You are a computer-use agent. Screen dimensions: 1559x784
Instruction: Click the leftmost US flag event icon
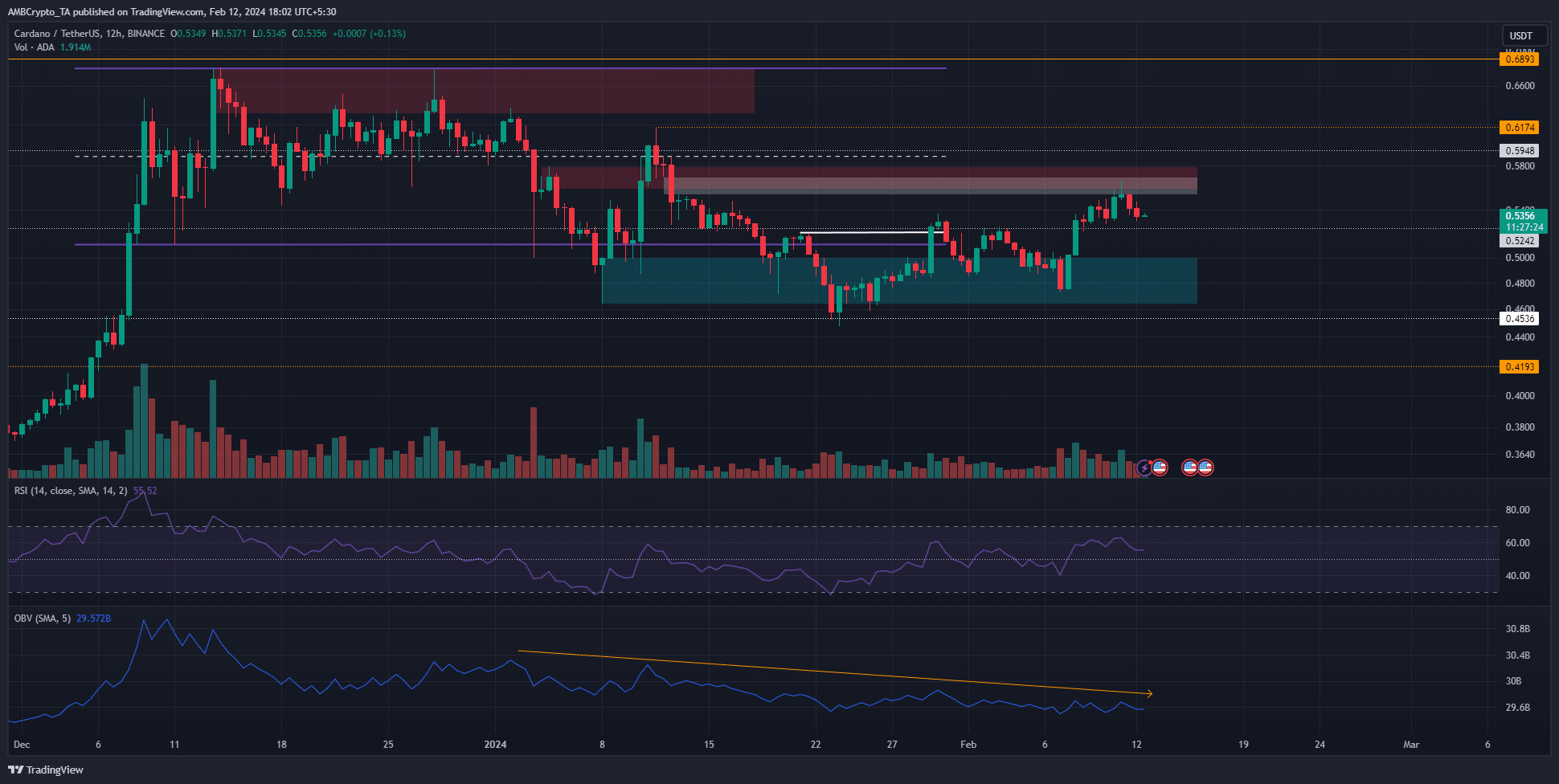coord(1159,468)
